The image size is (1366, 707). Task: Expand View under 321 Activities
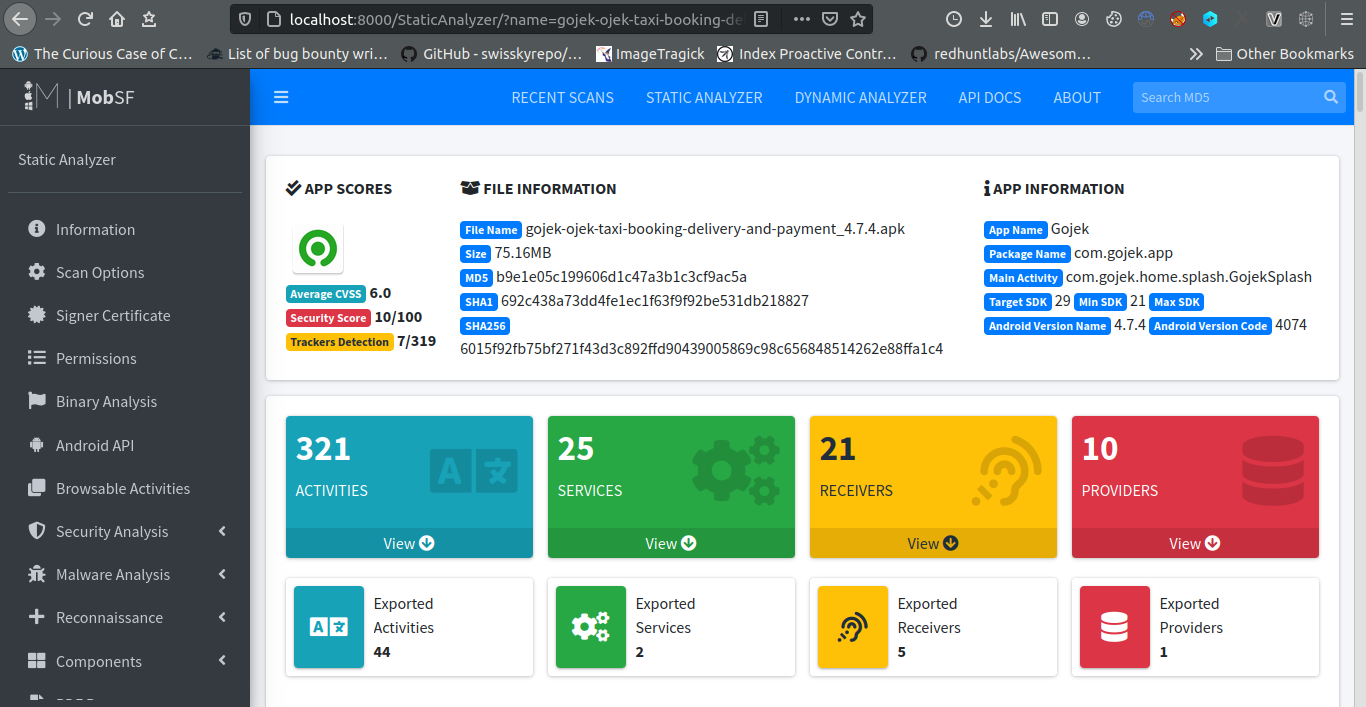point(409,543)
